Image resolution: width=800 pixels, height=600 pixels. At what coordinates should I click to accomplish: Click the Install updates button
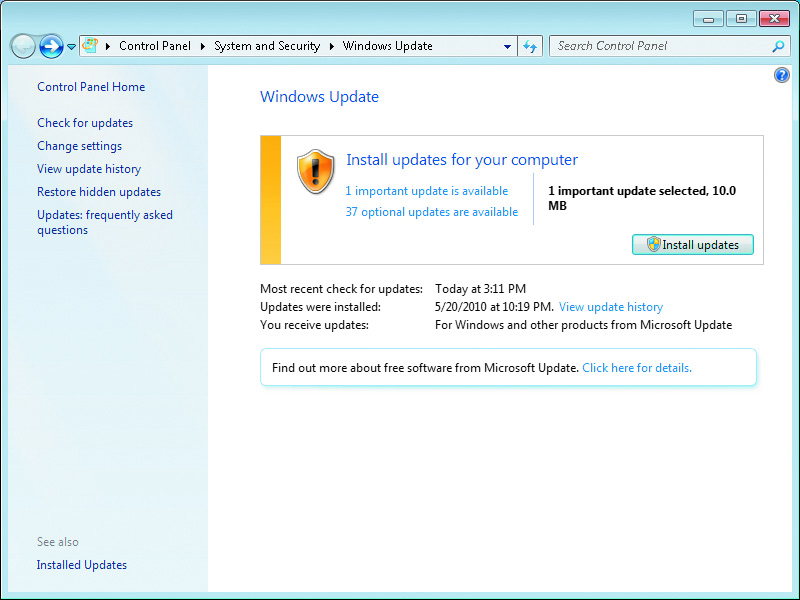coord(692,245)
